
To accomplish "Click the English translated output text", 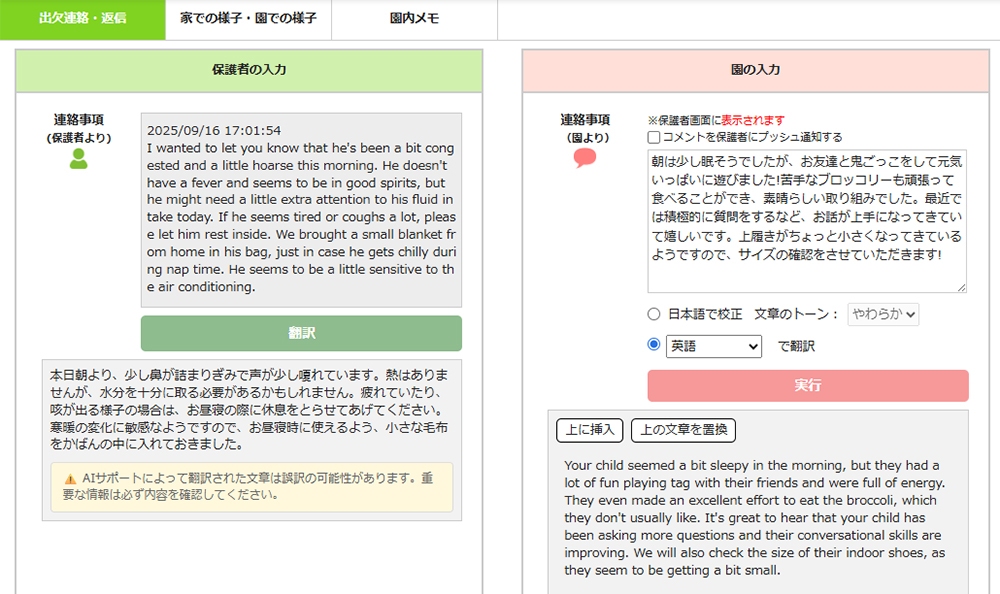I will pyautogui.click(x=756, y=517).
